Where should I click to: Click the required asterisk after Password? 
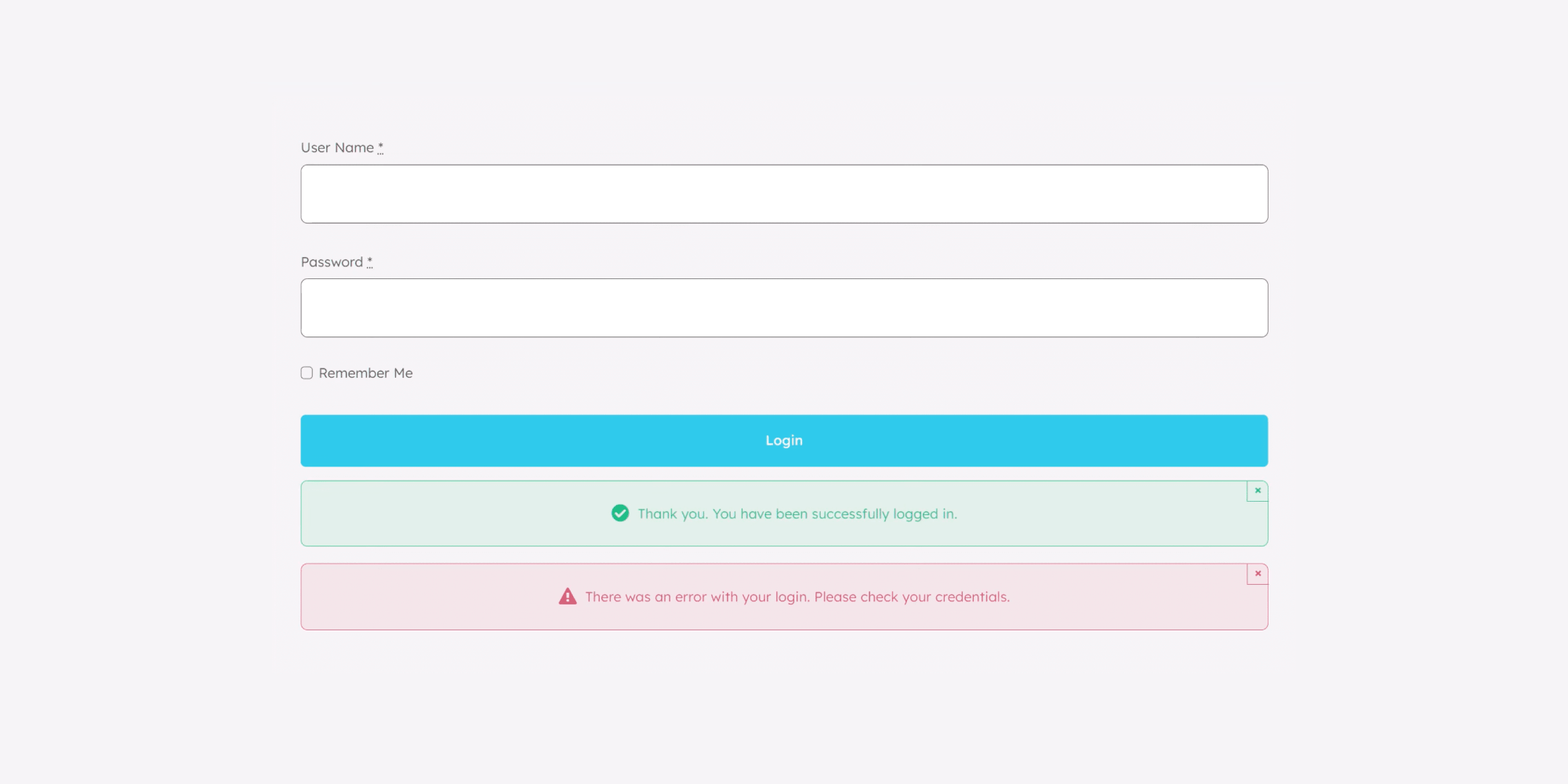pos(368,262)
